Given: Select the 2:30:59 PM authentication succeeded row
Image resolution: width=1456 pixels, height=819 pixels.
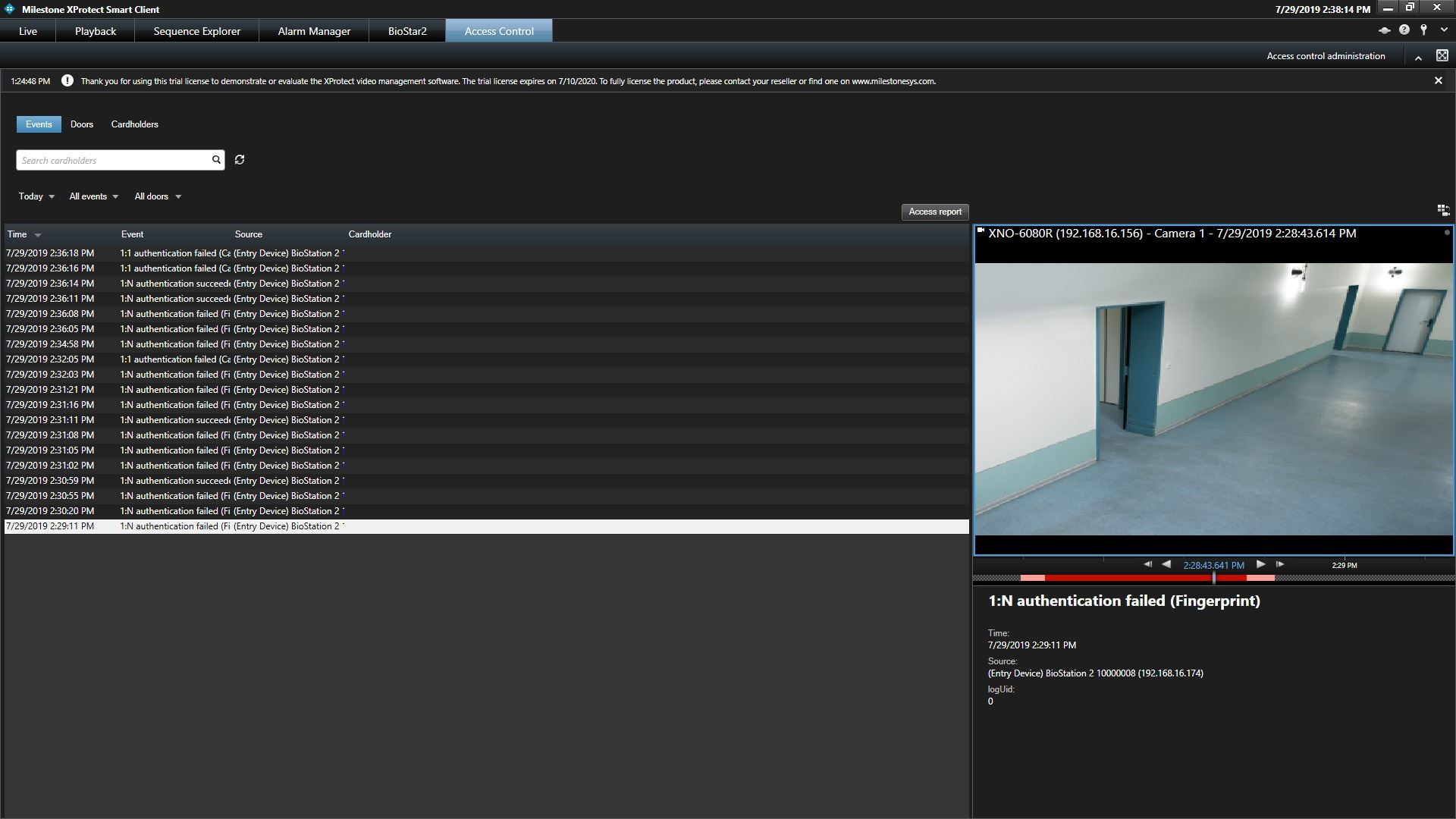Looking at the screenshot, I should click(486, 481).
